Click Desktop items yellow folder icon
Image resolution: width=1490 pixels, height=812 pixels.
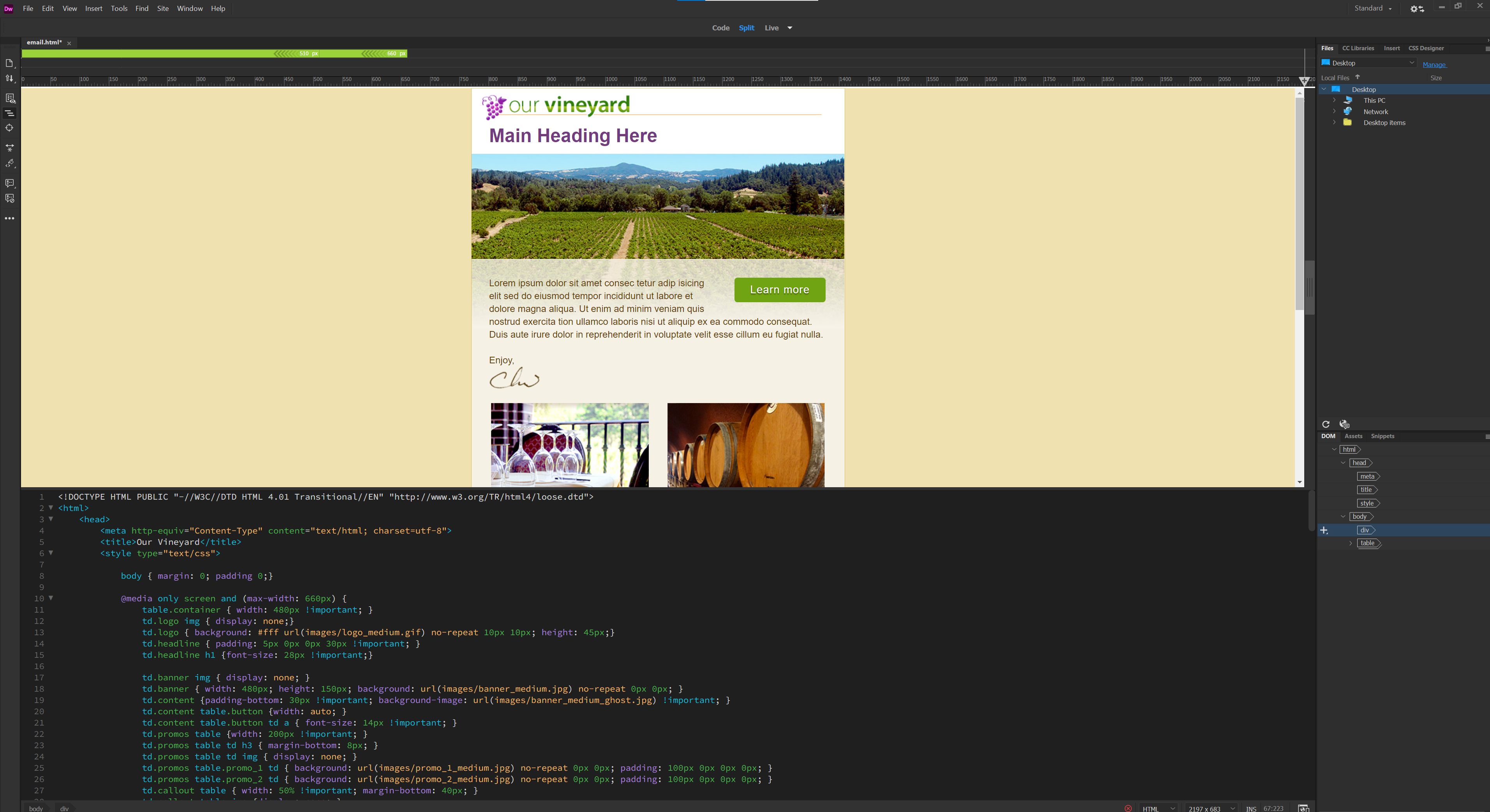(1347, 122)
